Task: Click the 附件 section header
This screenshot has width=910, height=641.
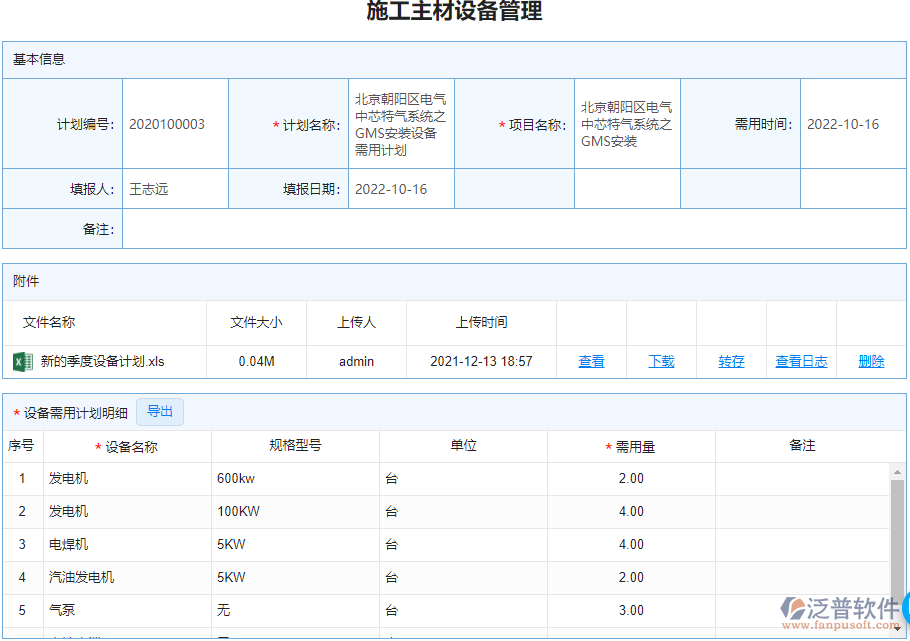Action: click(x=24, y=281)
